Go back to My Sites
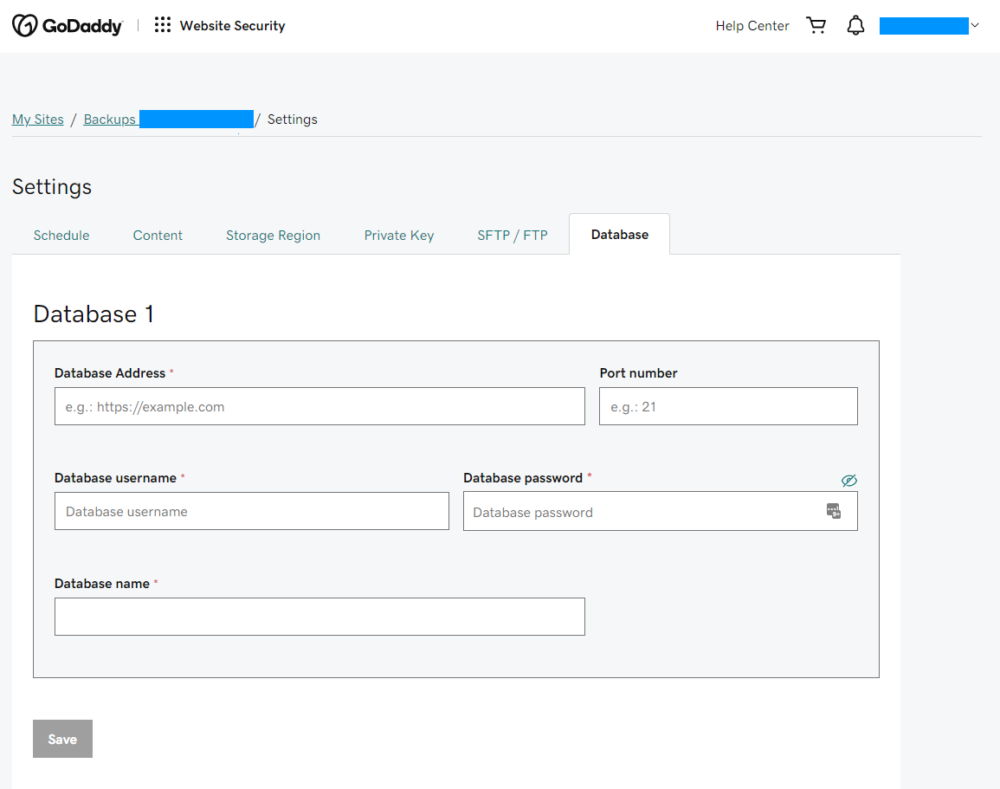Viewport: 1000px width, 789px height. [37, 118]
